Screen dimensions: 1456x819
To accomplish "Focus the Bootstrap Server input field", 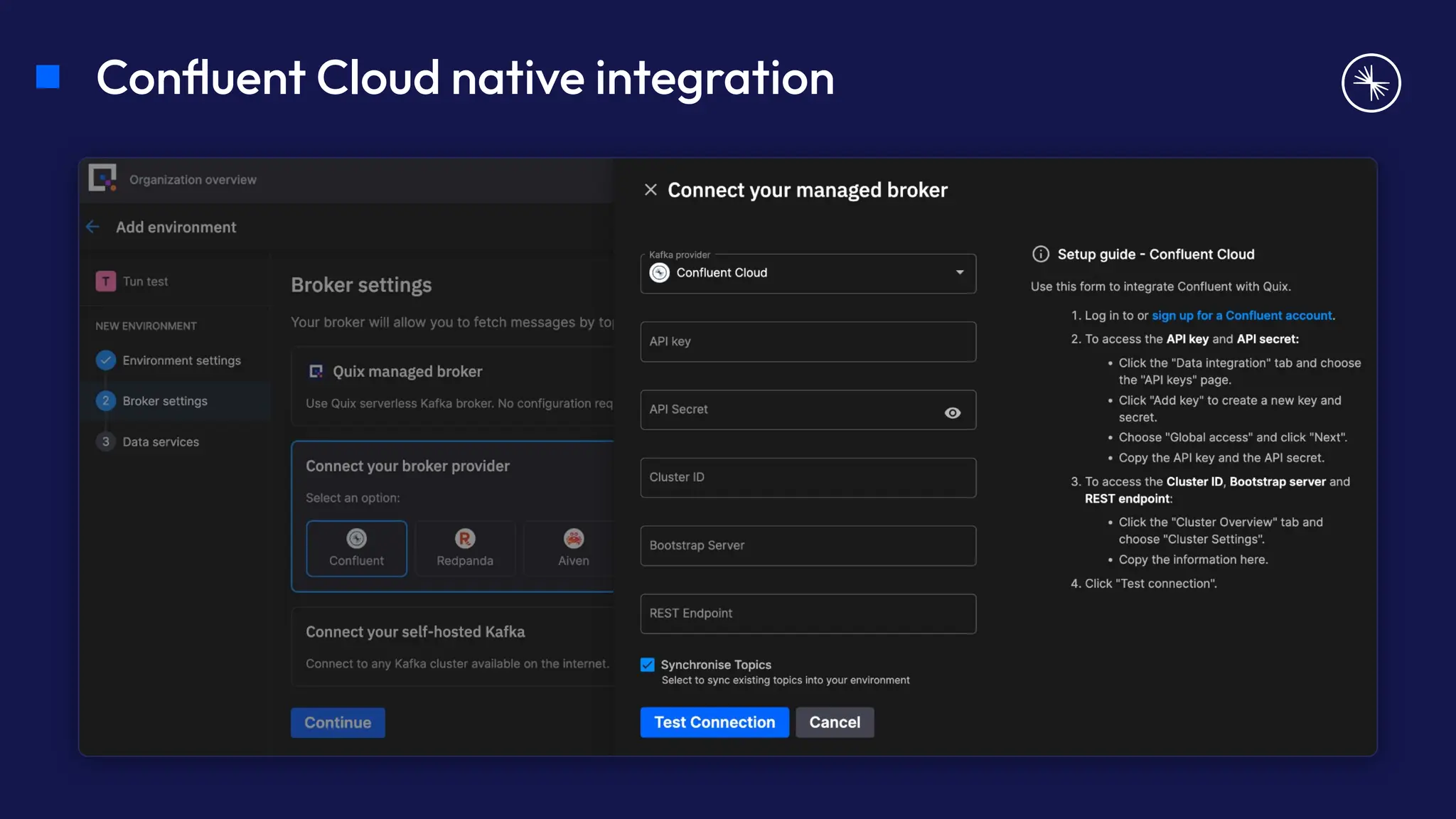I will click(808, 546).
